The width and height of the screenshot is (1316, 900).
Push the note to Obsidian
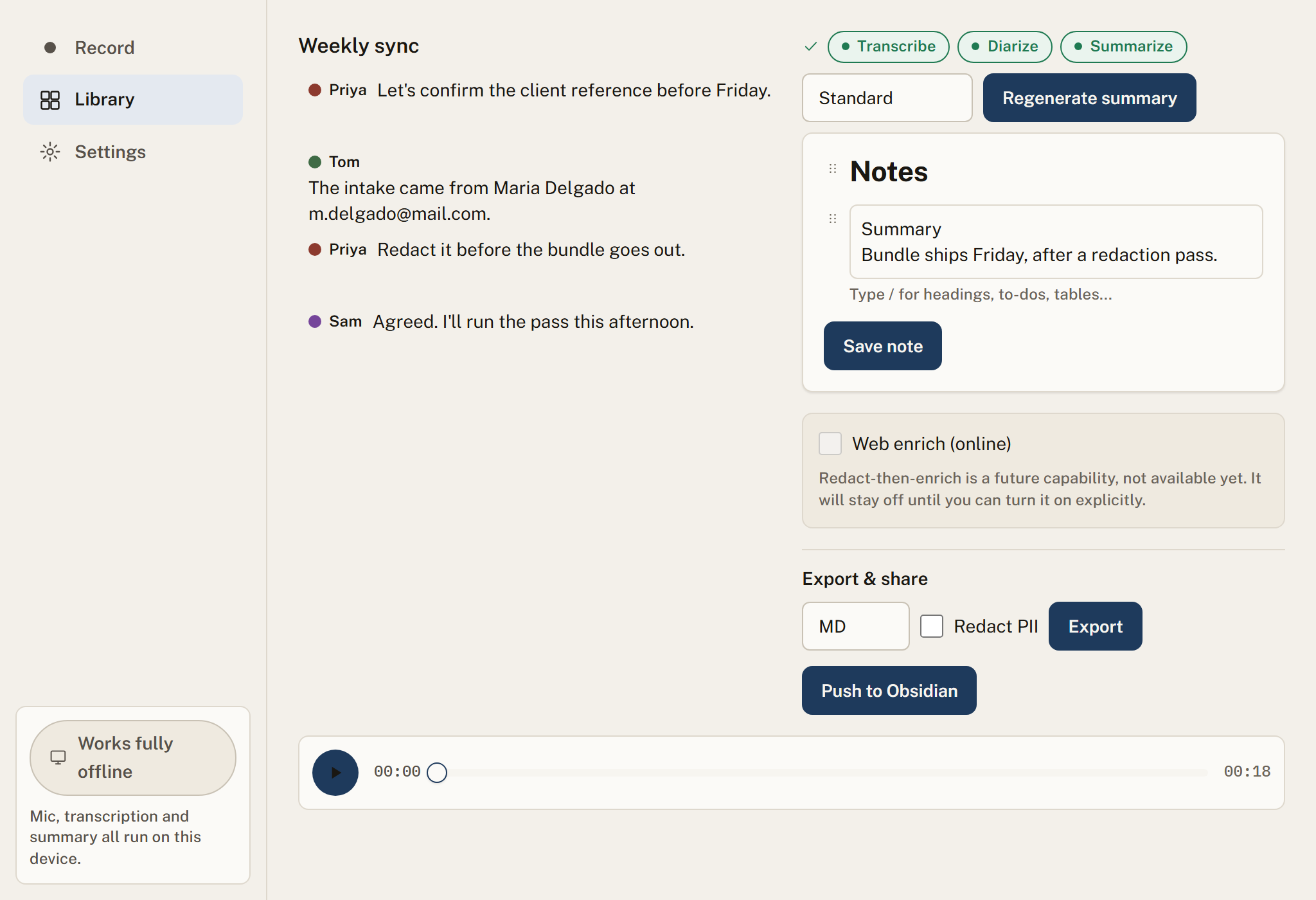click(889, 690)
